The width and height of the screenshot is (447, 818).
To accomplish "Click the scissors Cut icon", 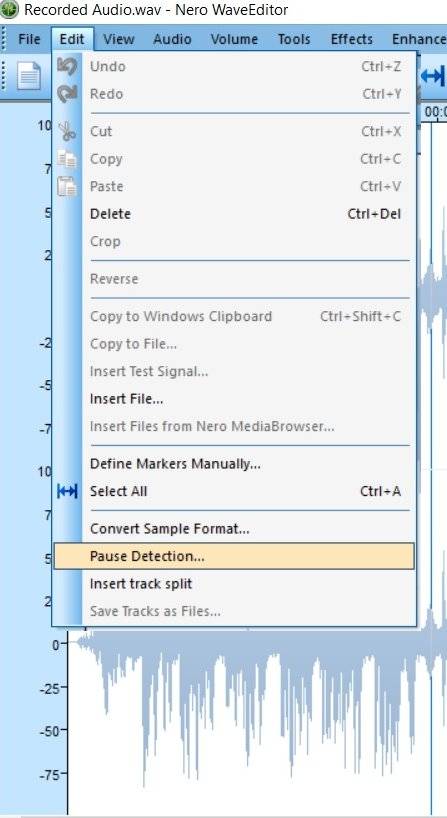I will 67,131.
